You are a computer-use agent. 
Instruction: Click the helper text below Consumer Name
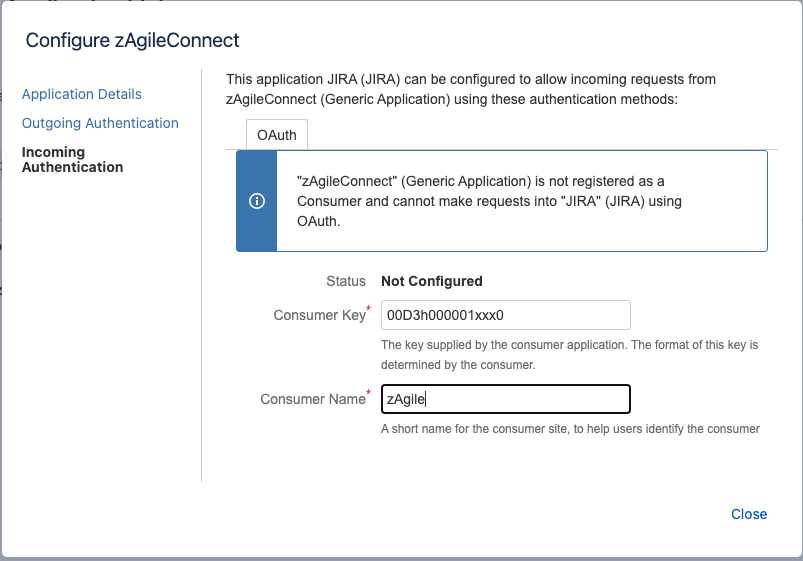coord(570,429)
